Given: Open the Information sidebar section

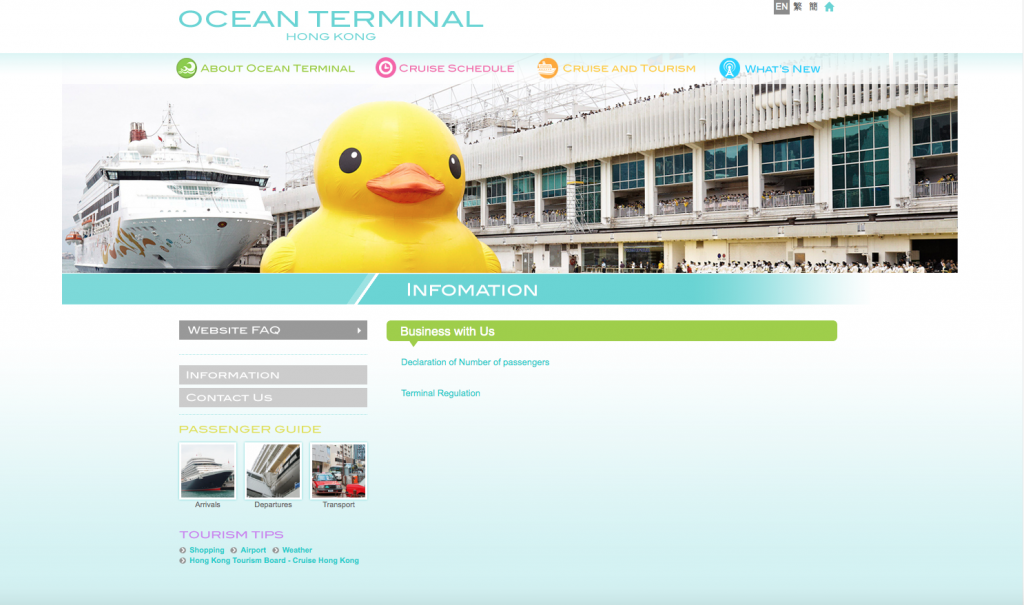Looking at the screenshot, I should [273, 375].
